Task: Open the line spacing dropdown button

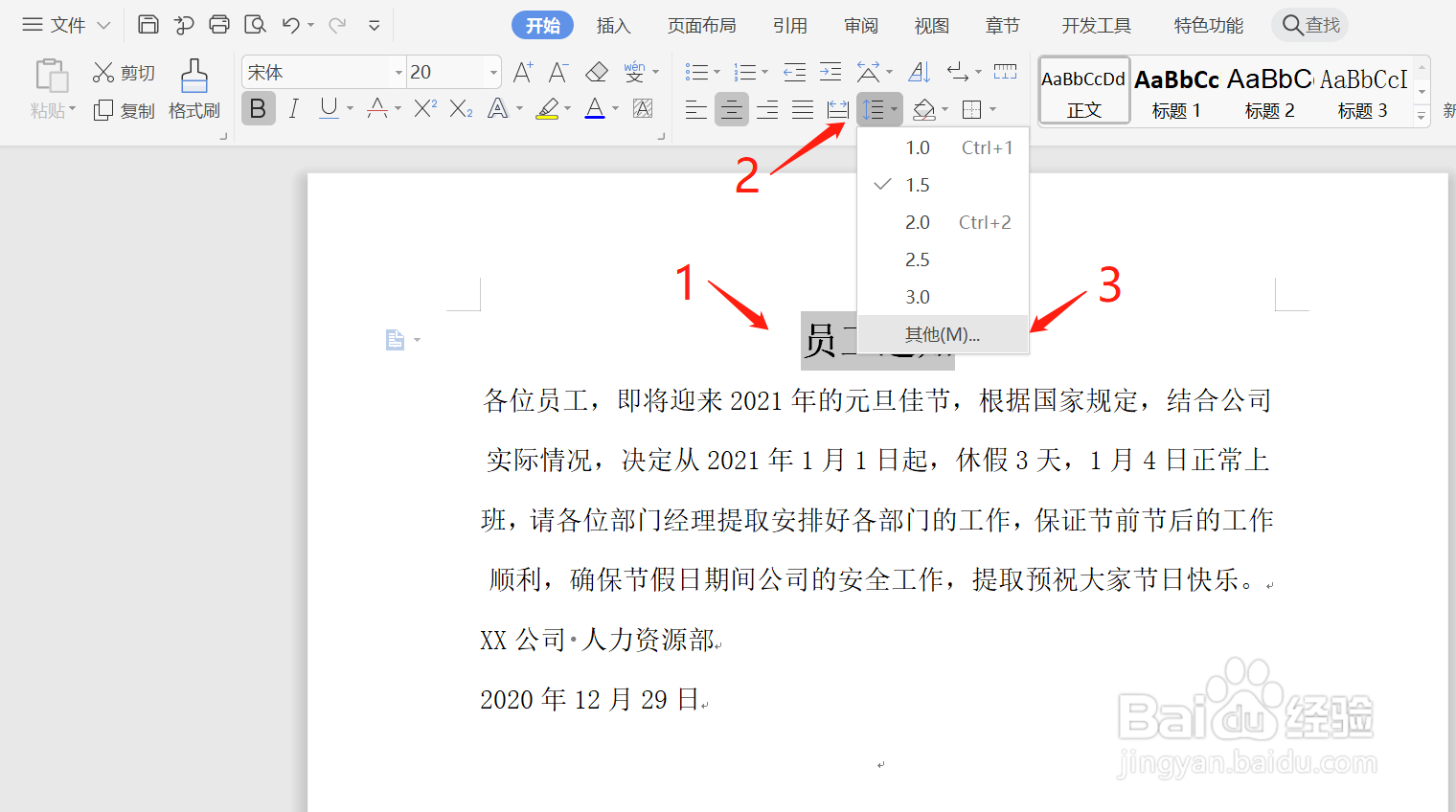Action: coord(879,110)
